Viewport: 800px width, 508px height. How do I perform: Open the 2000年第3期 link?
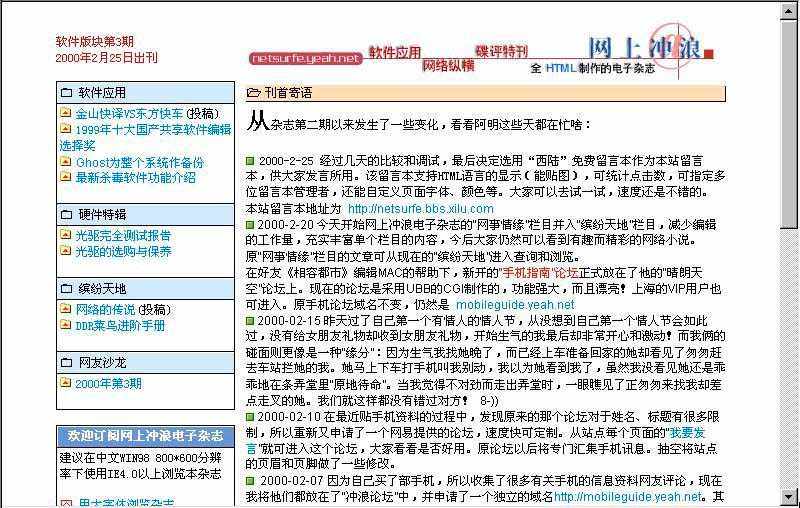click(108, 384)
